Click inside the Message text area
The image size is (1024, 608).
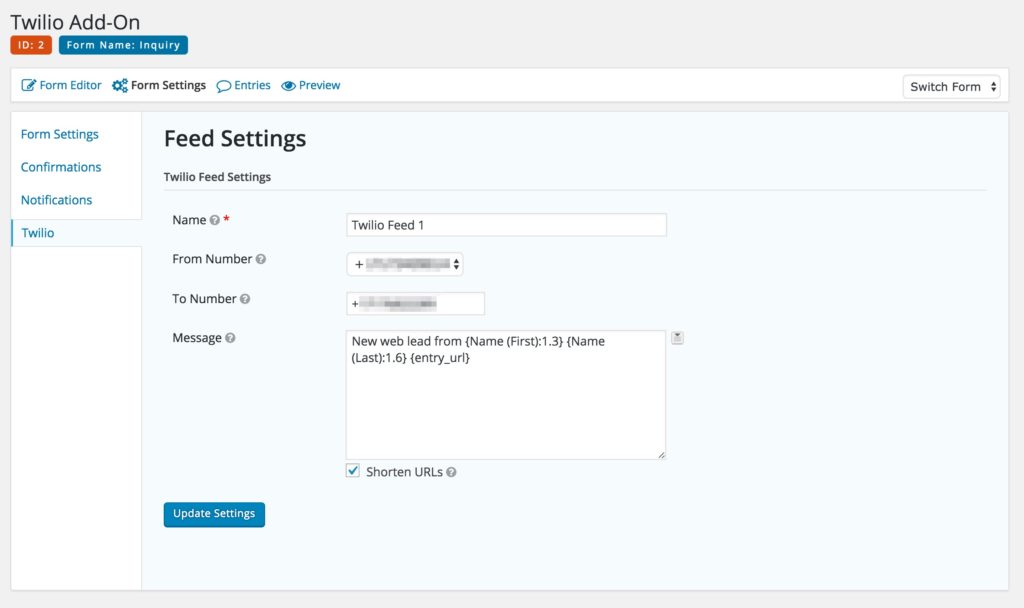coord(505,395)
